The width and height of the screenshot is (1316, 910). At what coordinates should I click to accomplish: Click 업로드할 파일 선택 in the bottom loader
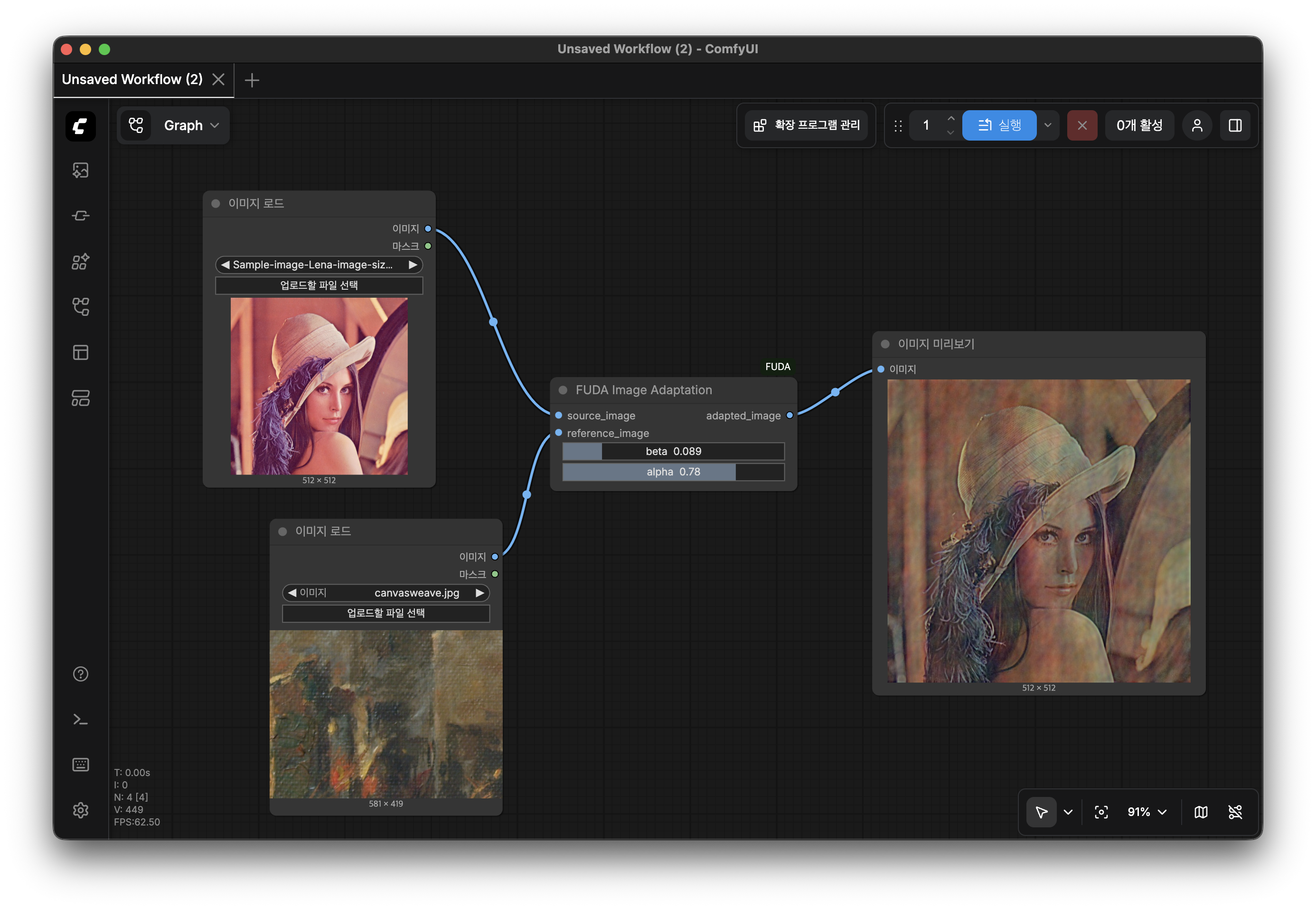pyautogui.click(x=386, y=613)
